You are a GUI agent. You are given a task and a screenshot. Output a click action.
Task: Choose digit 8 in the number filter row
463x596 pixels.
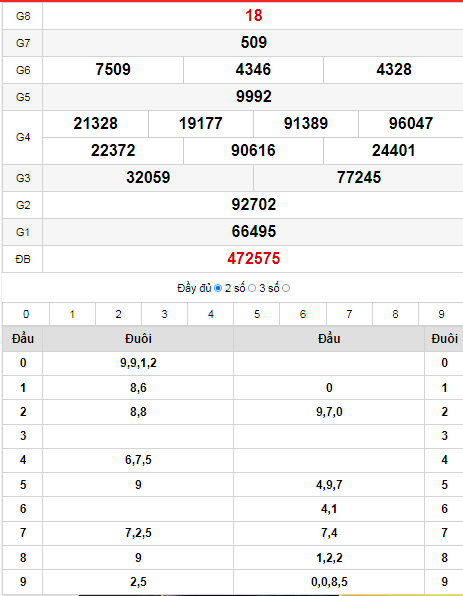click(395, 314)
